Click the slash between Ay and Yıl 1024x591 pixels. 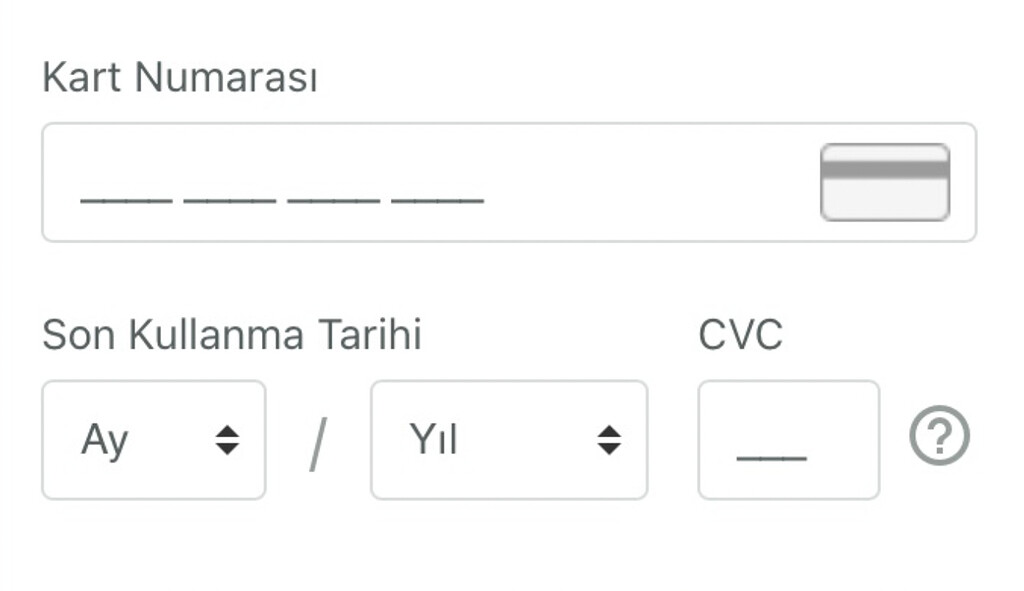point(317,444)
